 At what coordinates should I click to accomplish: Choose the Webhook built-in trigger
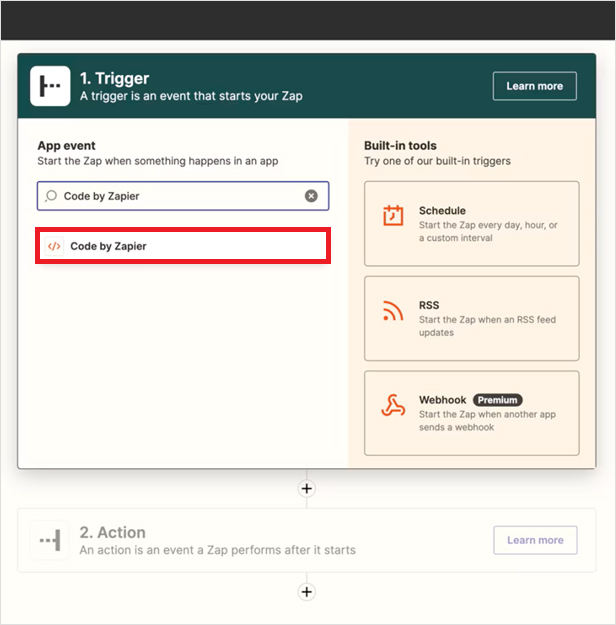click(472, 413)
